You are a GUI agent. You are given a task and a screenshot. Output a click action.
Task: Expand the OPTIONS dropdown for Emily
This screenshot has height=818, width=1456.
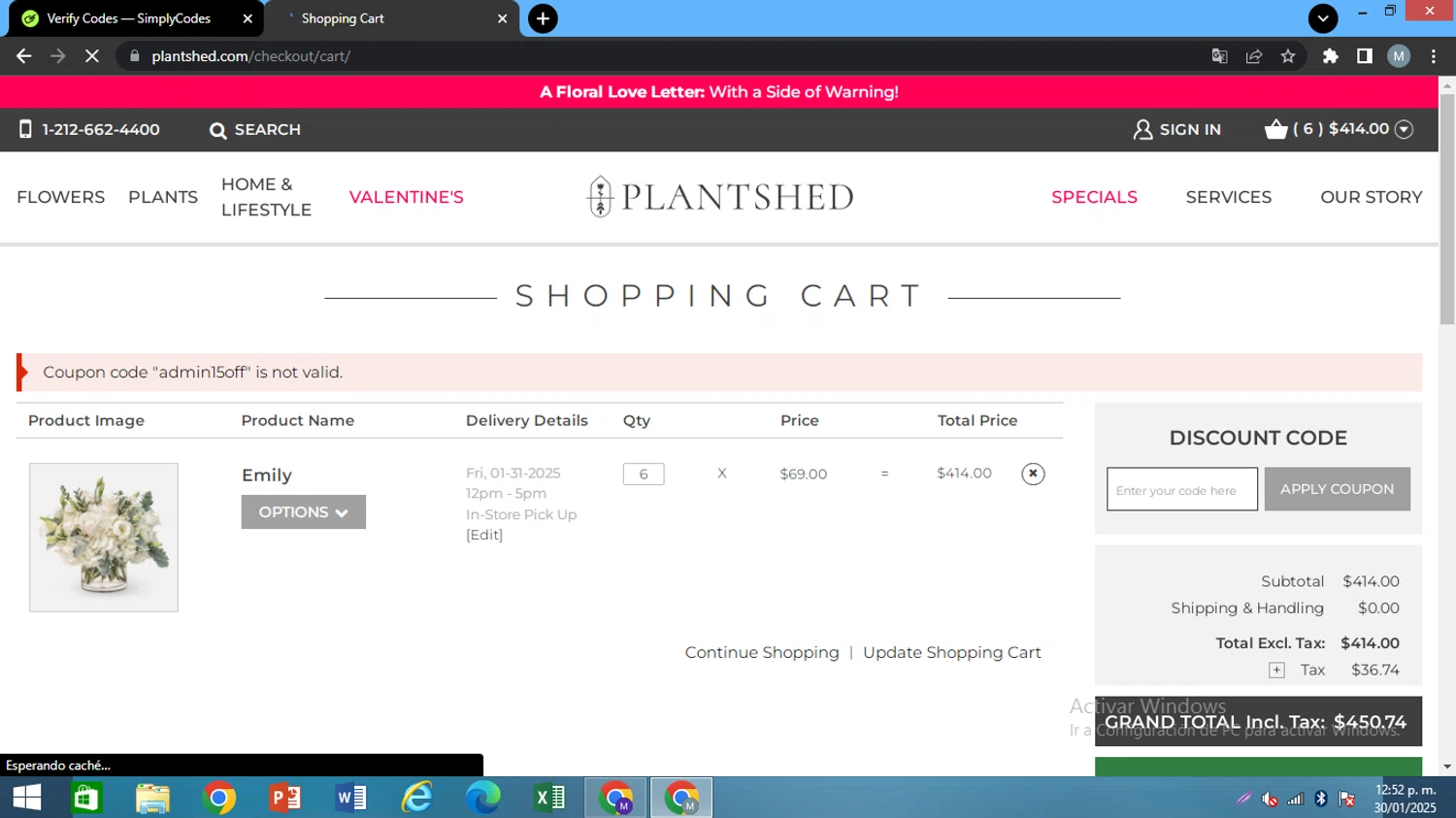304,512
